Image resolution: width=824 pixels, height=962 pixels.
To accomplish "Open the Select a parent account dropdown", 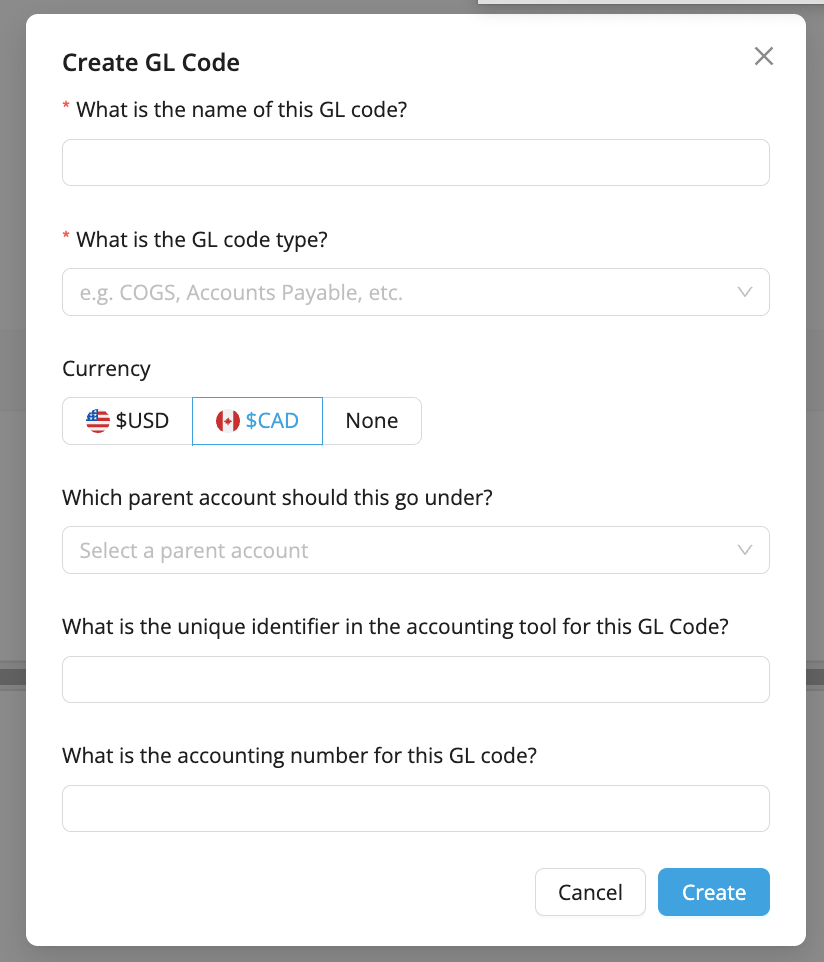I will [x=415, y=550].
